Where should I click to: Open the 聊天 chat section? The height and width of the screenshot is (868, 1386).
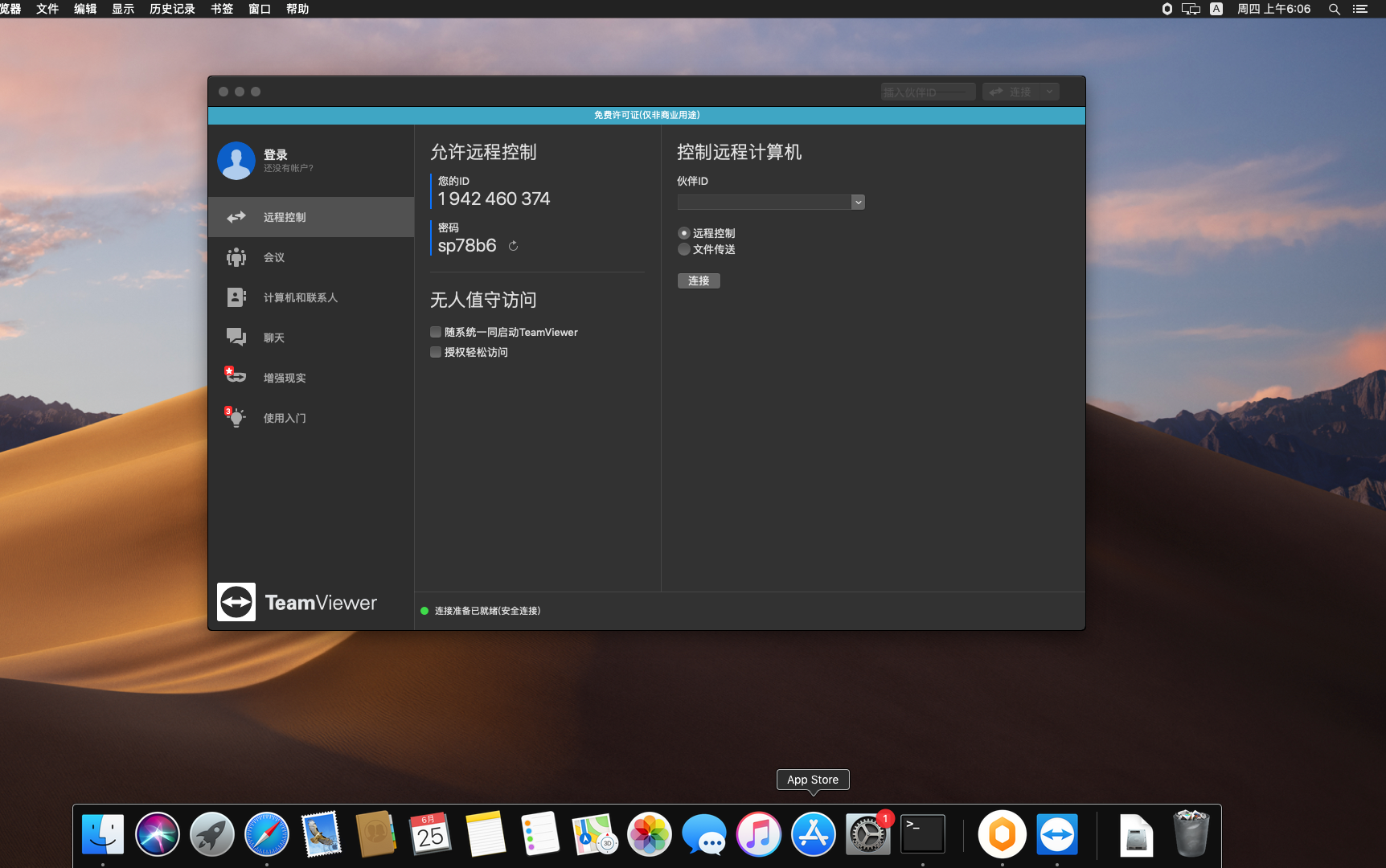click(x=311, y=338)
